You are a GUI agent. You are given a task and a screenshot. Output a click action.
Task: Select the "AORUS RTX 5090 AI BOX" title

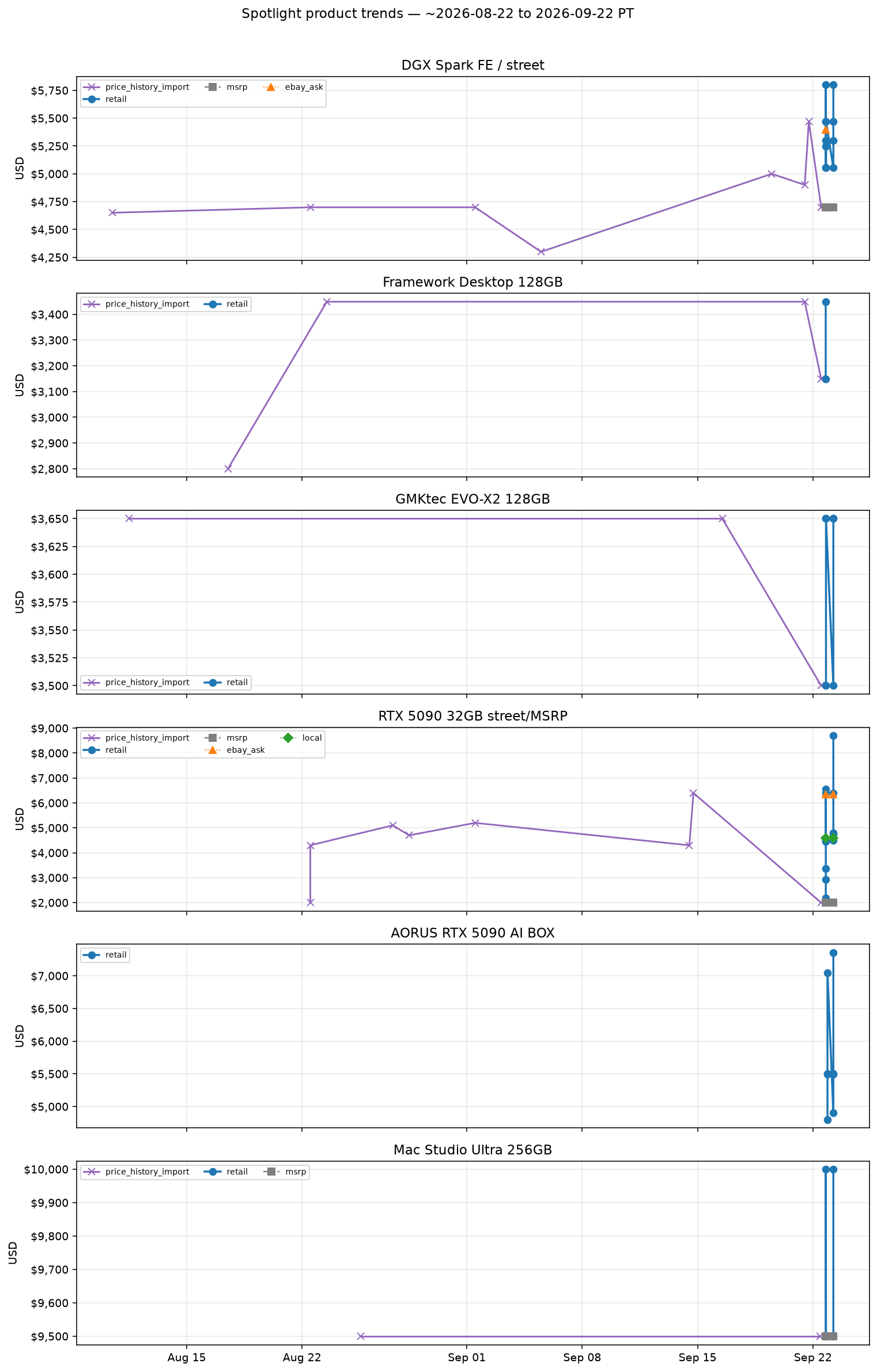pyautogui.click(x=472, y=933)
